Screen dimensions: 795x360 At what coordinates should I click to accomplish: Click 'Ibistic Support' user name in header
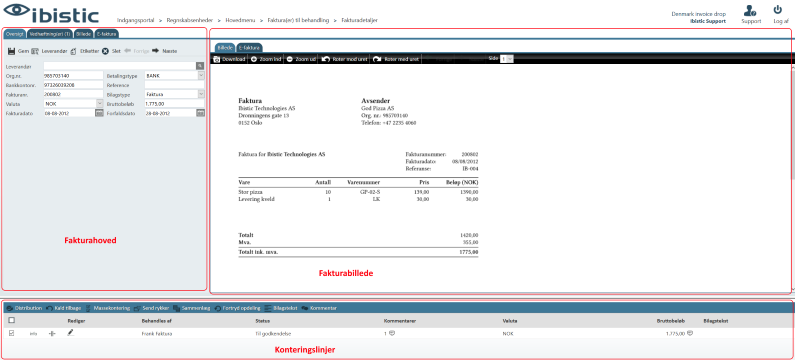click(708, 21)
